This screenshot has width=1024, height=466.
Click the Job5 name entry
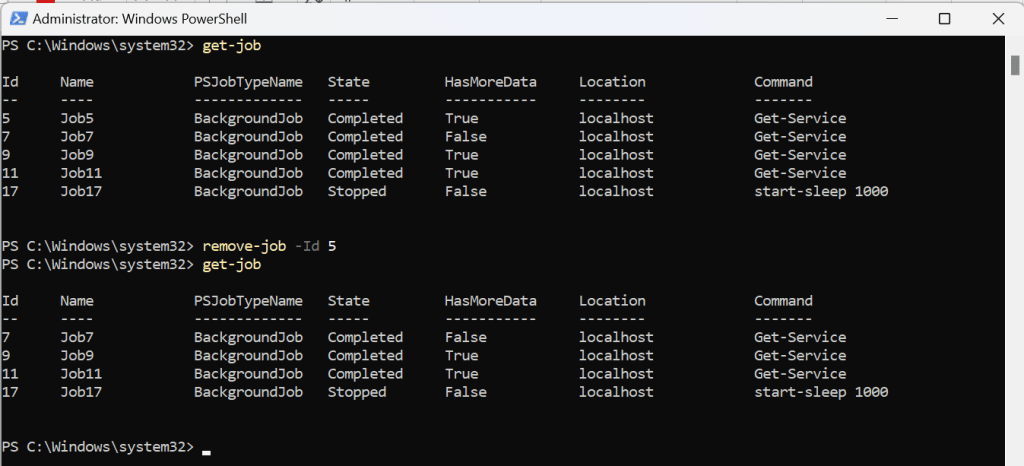pos(77,118)
